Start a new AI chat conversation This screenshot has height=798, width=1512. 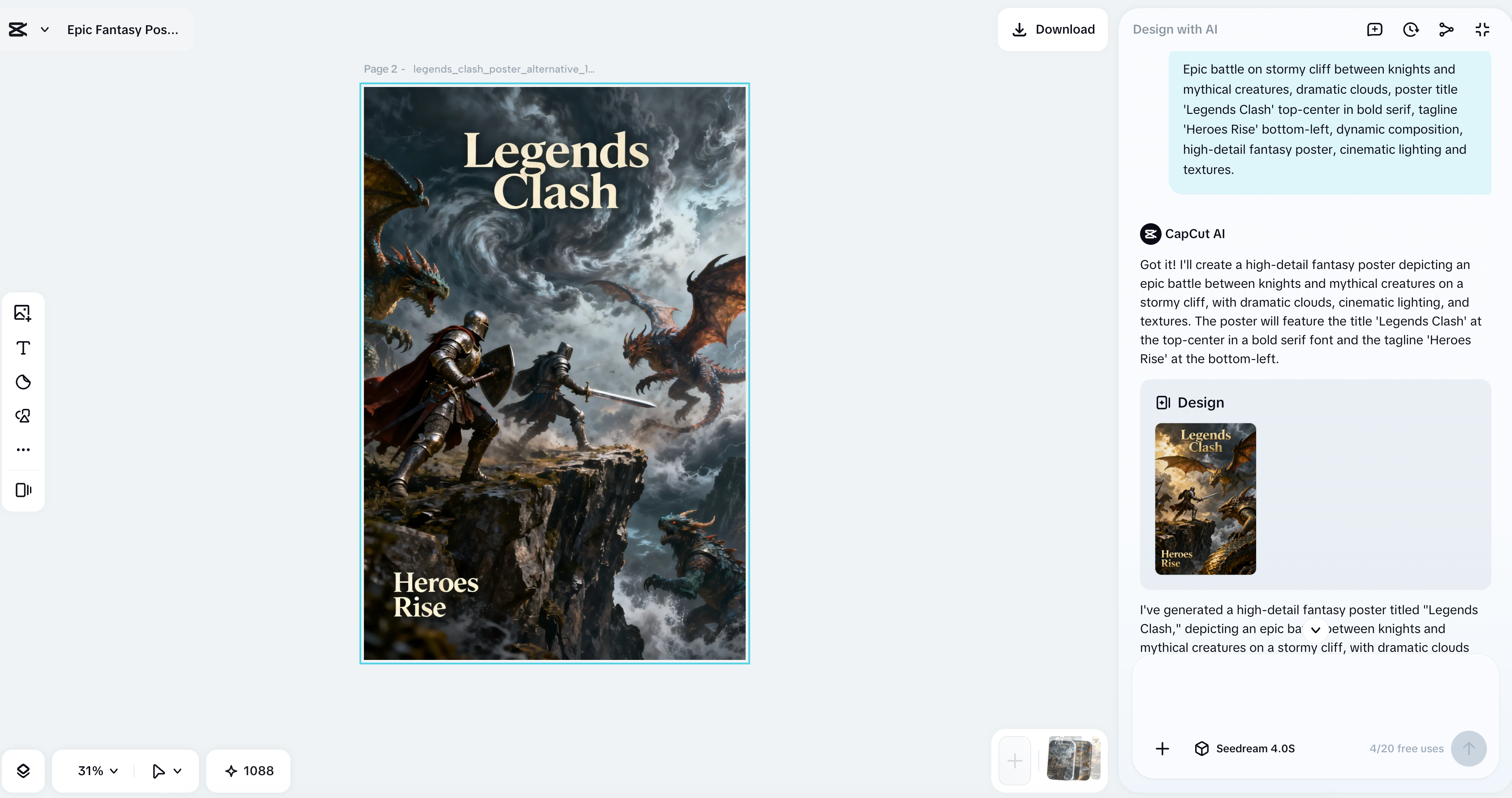coord(1375,29)
